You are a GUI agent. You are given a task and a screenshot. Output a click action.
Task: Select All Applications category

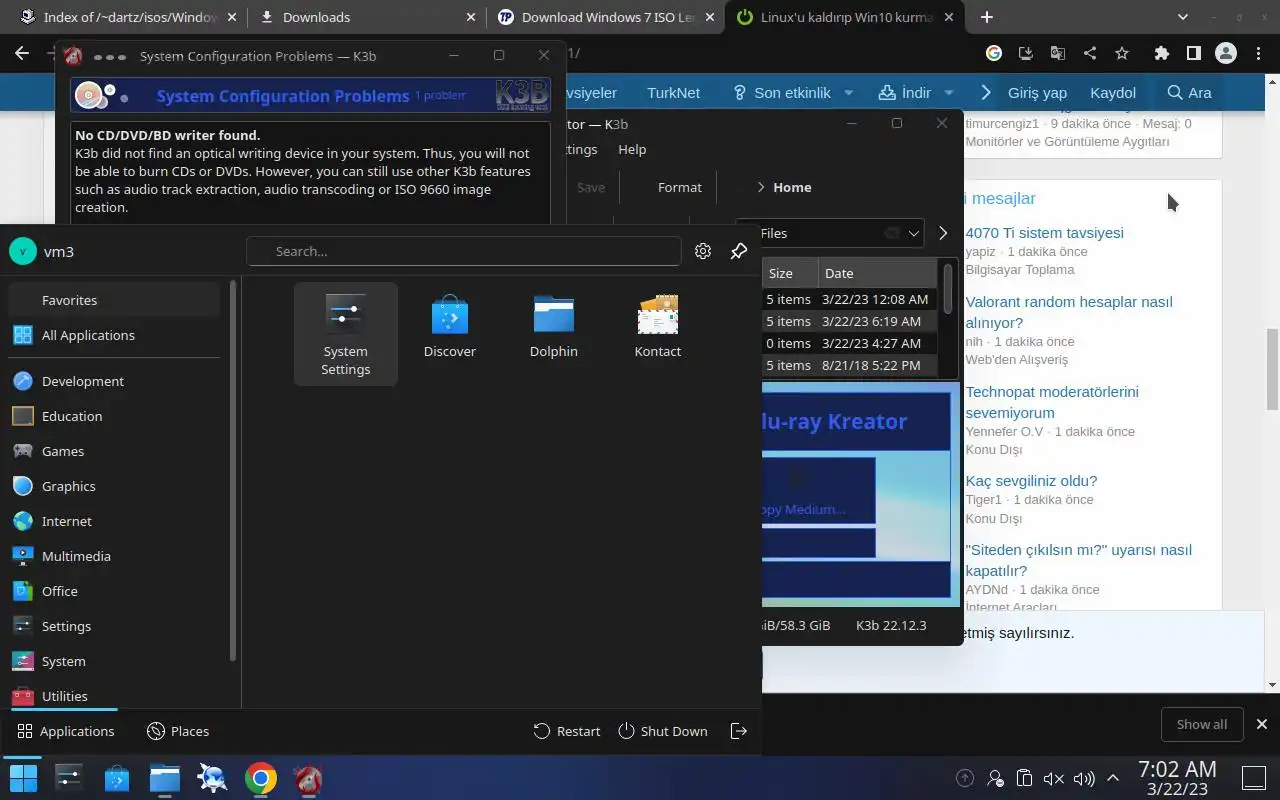tap(114, 335)
